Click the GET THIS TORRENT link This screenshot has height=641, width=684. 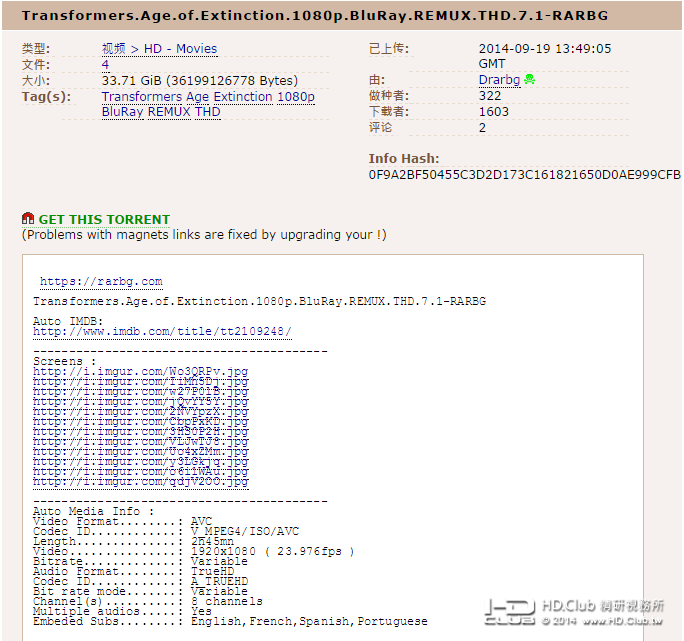point(104,219)
